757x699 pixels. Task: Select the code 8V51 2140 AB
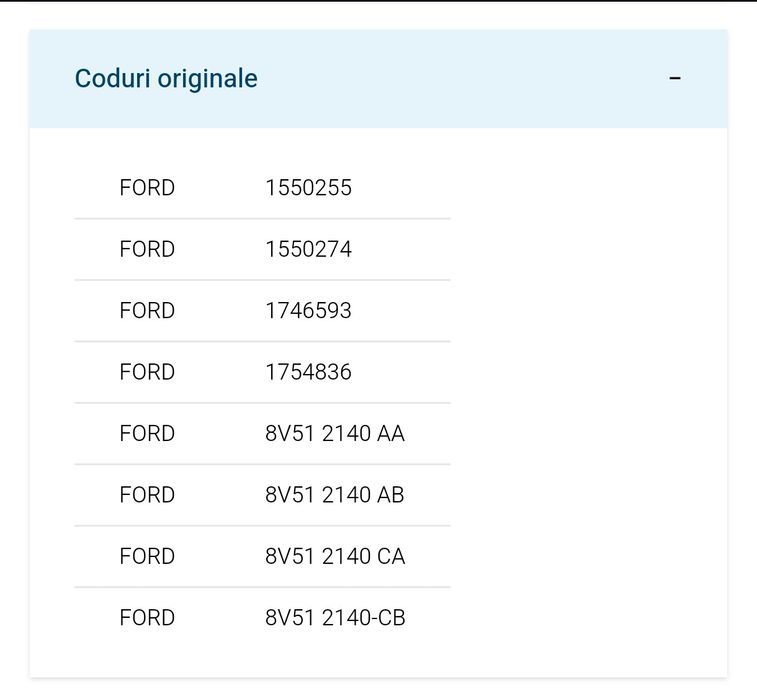coord(335,495)
